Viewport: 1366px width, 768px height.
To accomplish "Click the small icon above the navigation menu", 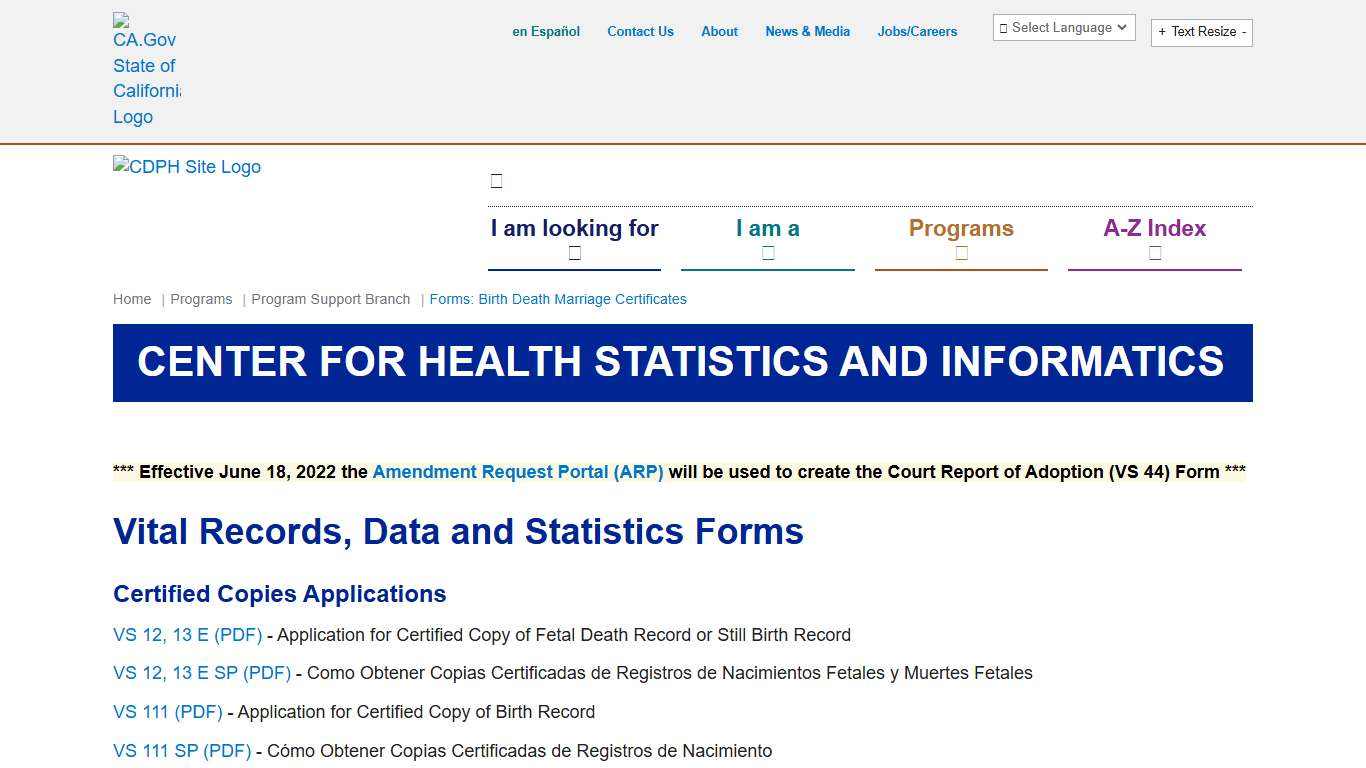I will pos(496,181).
